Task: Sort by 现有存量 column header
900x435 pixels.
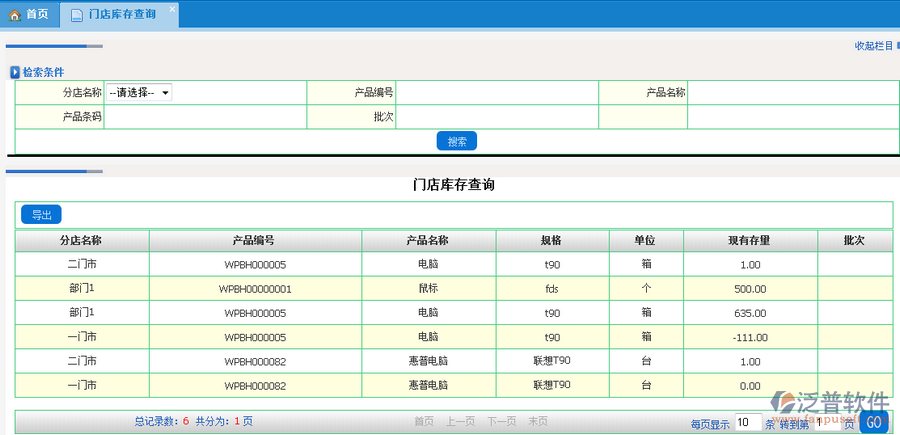Action: [749, 241]
